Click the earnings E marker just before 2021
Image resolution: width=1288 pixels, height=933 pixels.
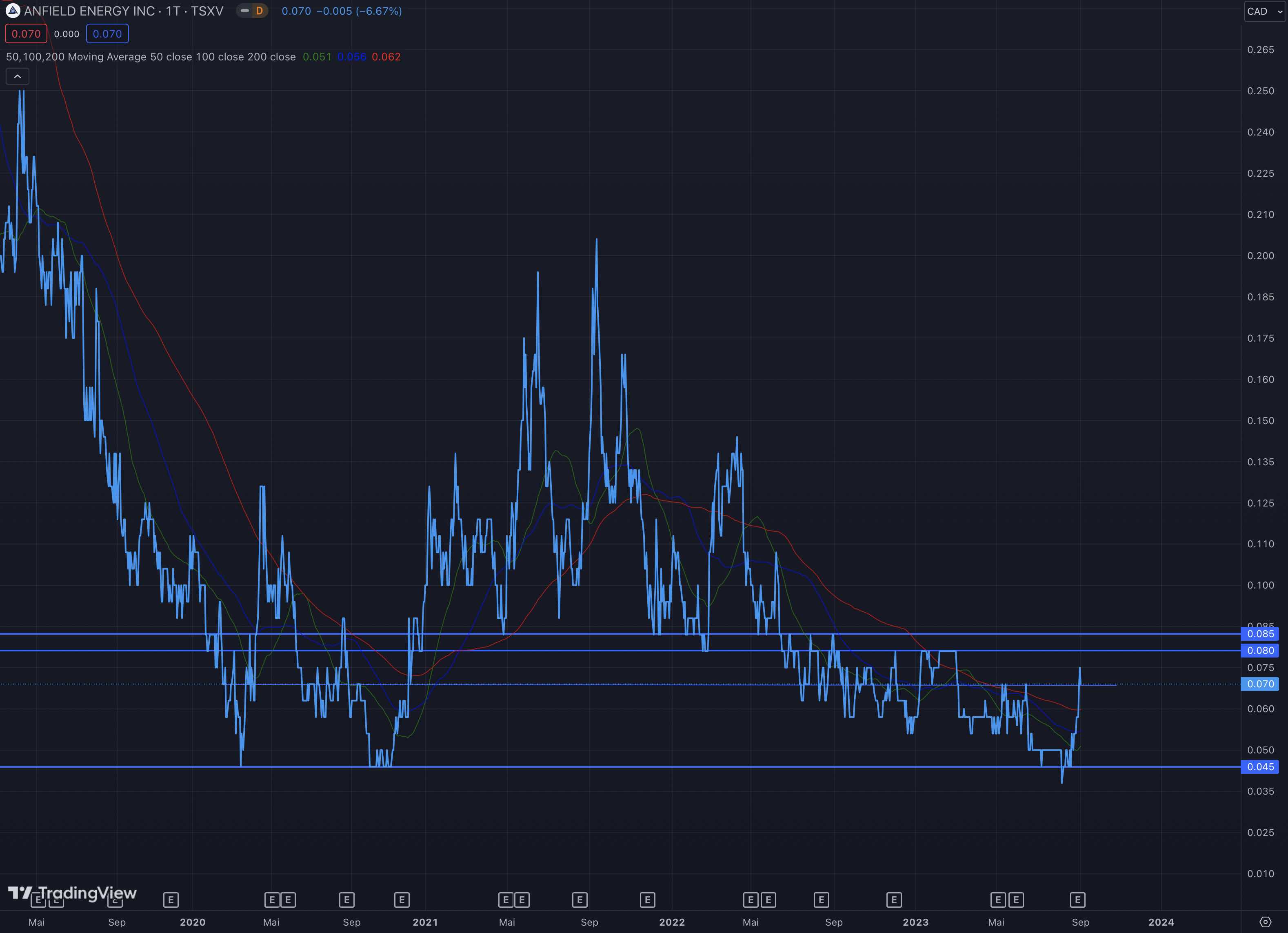coord(402,900)
